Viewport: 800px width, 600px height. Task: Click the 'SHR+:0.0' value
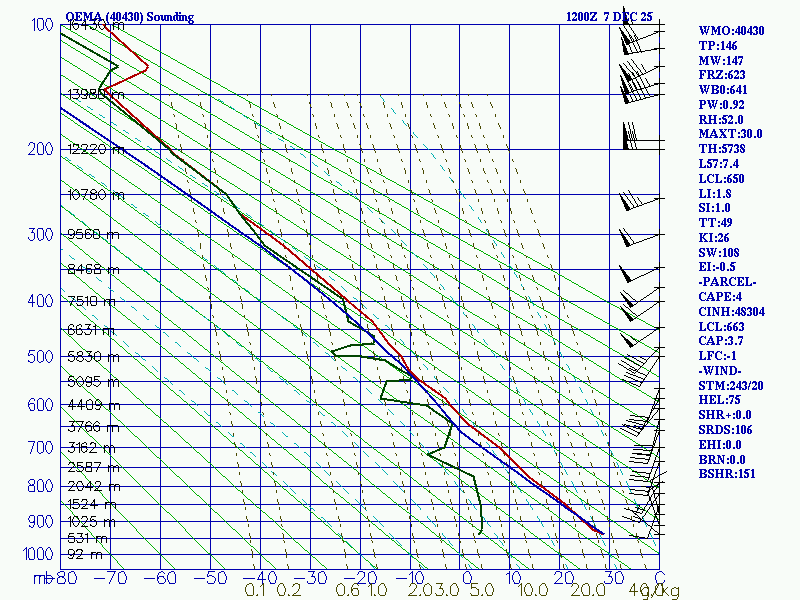[724, 415]
